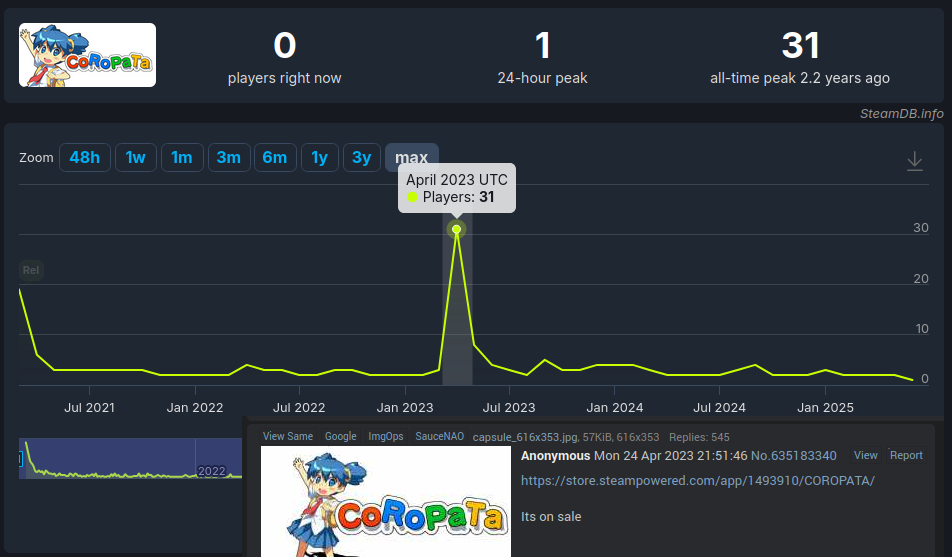952x557 pixels.
Task: Click the Jul 2023 axis label
Action: pyautogui.click(x=509, y=408)
